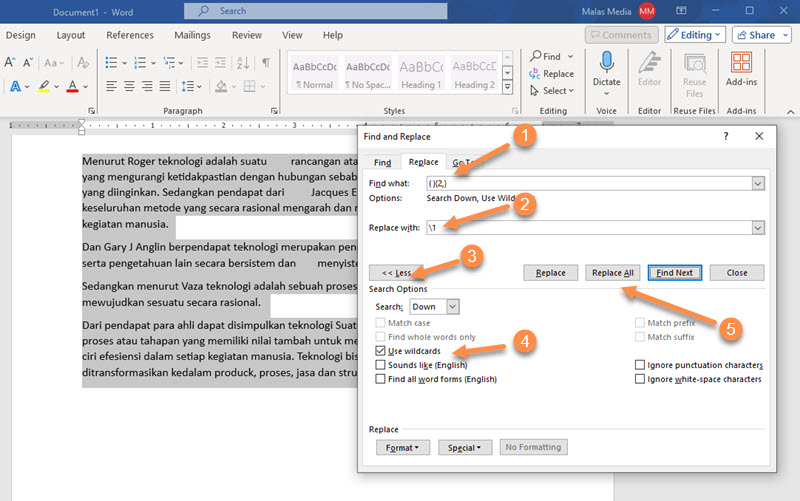800x501 pixels.
Task: Click the Replace with input field
Action: pos(589,228)
